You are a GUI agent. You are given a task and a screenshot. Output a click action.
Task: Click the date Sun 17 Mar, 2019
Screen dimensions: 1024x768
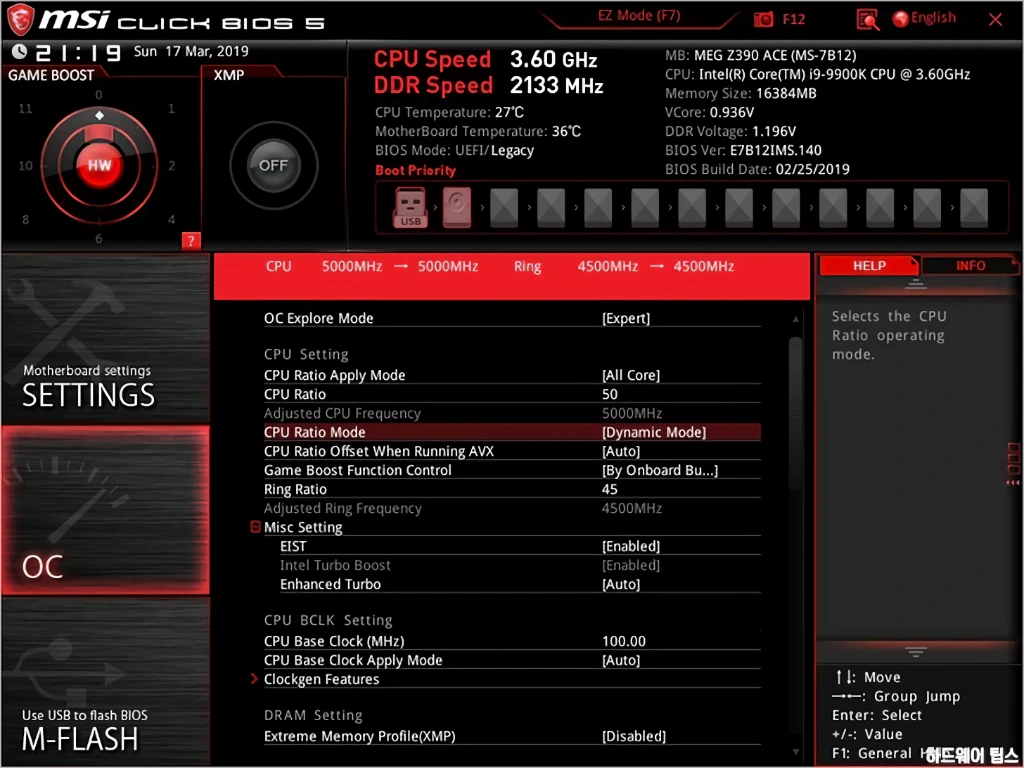click(x=191, y=51)
